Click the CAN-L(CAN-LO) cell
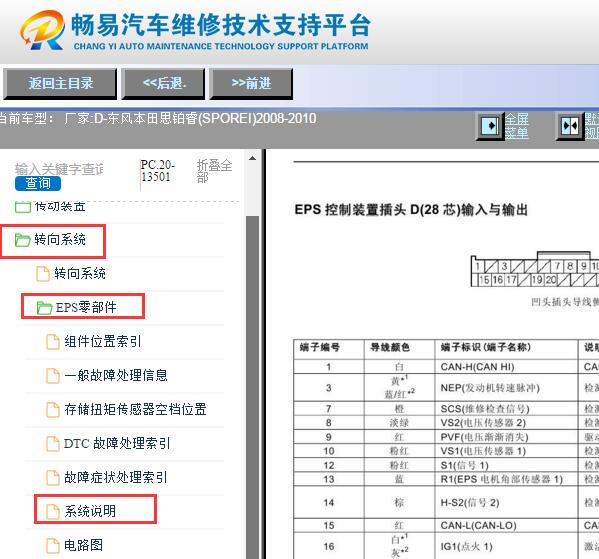The image size is (599, 559). (x=506, y=525)
